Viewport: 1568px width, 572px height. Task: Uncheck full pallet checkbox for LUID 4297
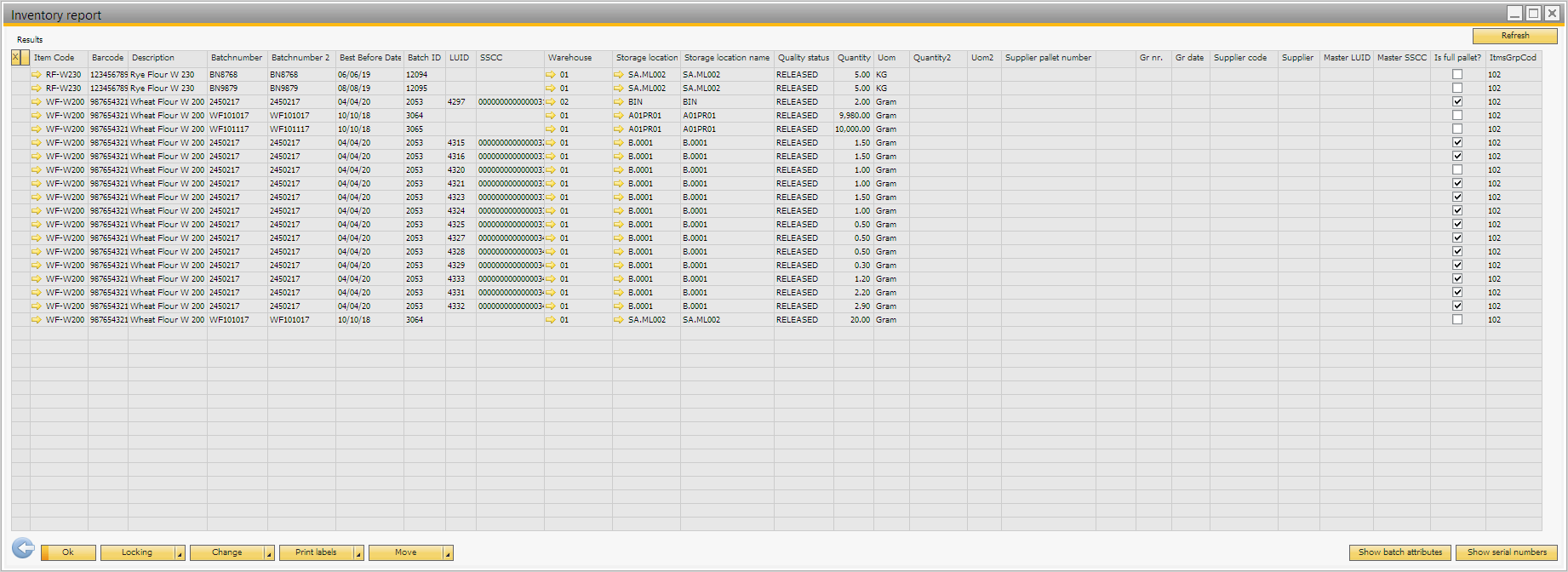[x=1457, y=102]
